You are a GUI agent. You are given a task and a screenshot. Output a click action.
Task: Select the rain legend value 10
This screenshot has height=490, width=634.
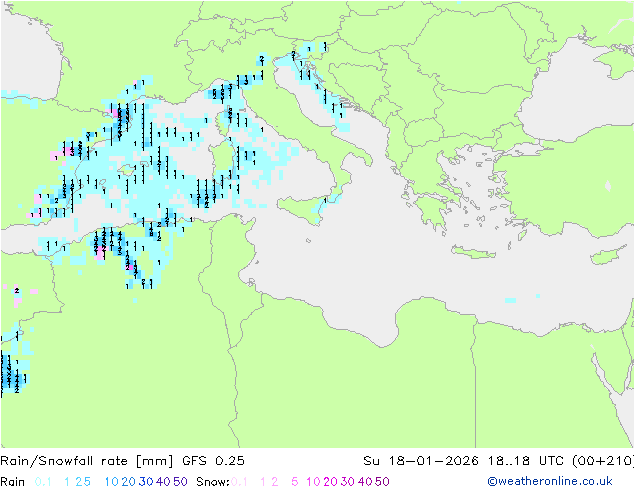tap(112, 482)
